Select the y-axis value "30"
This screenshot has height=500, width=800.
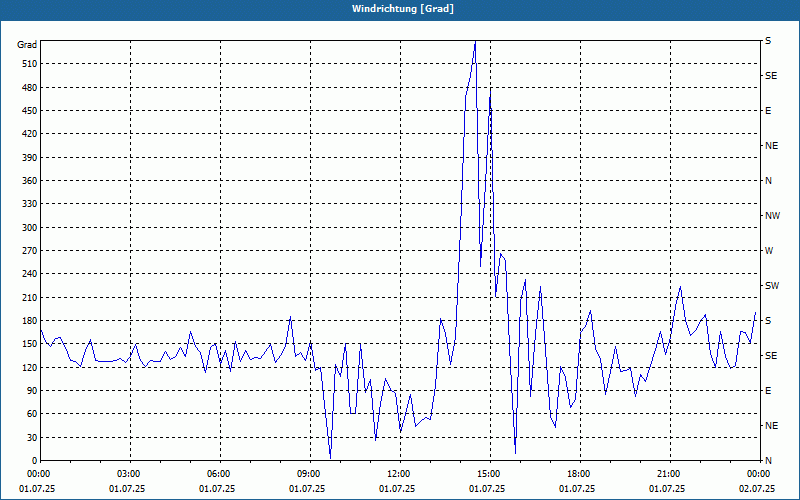(32, 438)
